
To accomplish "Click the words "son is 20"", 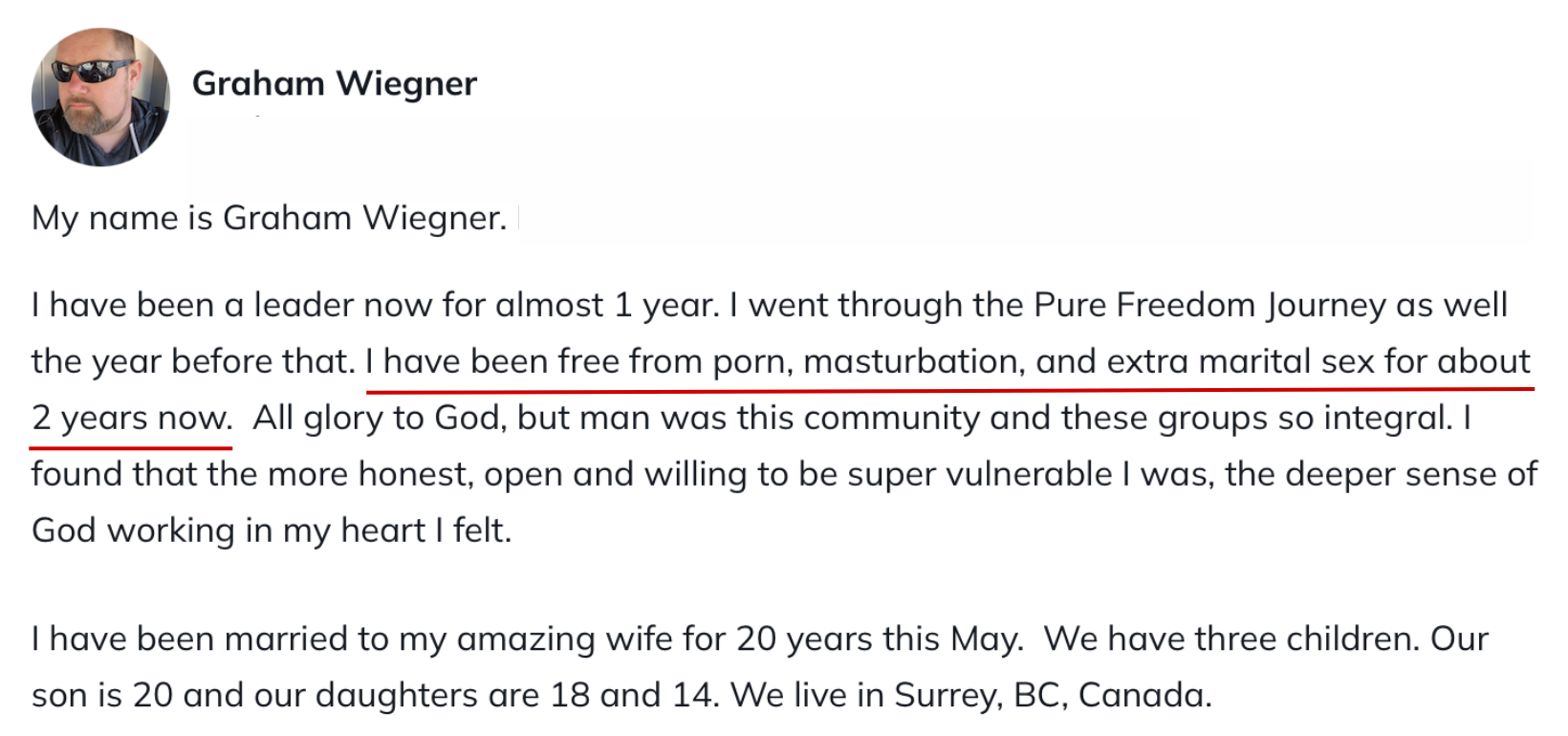I will click(101, 695).
